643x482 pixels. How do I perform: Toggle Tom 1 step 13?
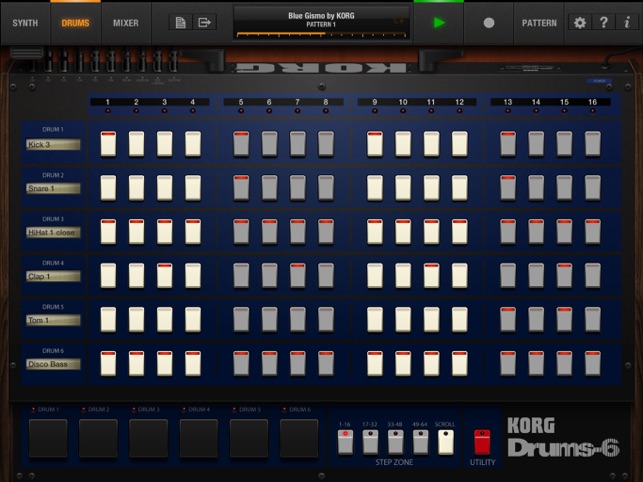(x=508, y=320)
